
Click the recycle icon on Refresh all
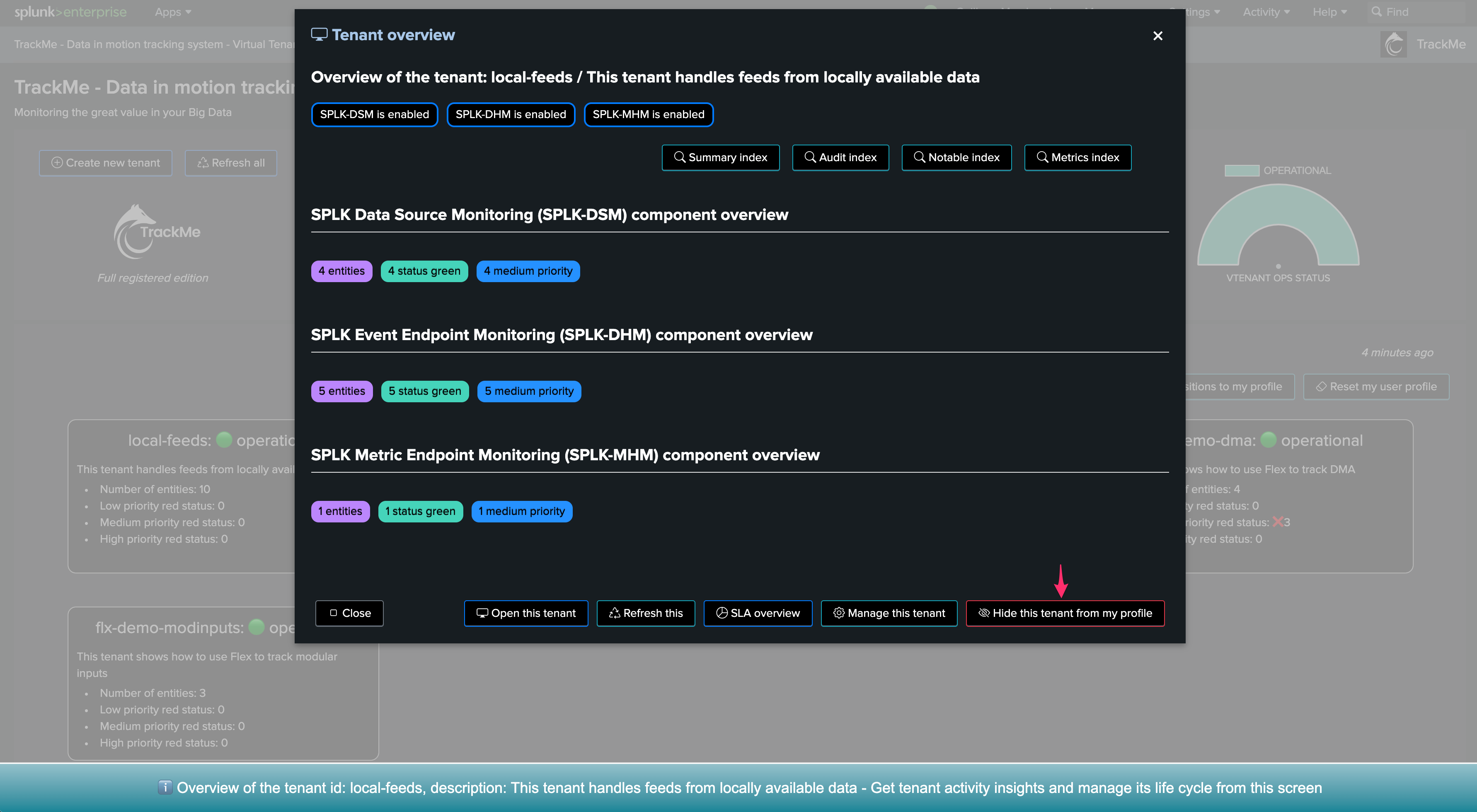(202, 163)
